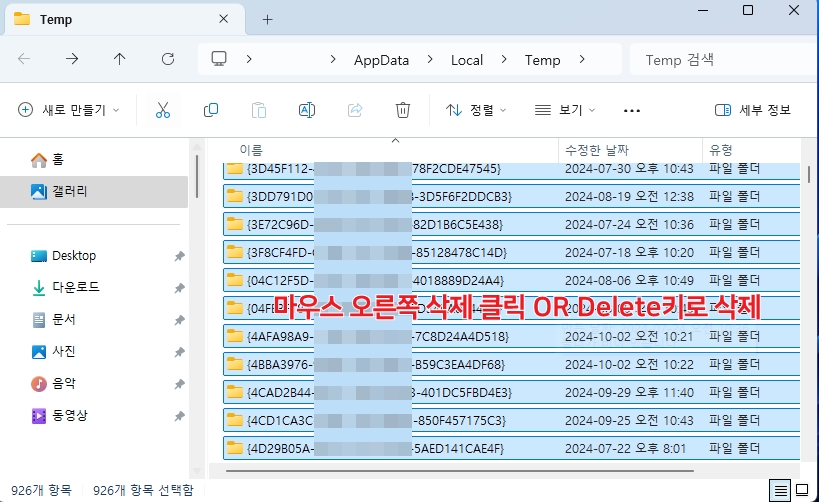Expand chevron after Temp in path
The image size is (819, 502).
tap(582, 59)
